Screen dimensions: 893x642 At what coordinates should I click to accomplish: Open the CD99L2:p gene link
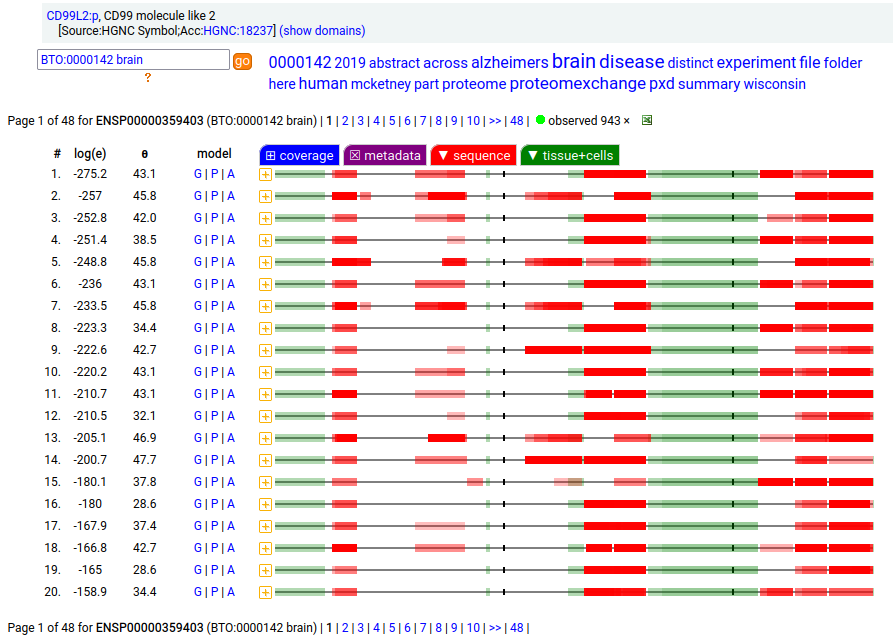click(72, 16)
